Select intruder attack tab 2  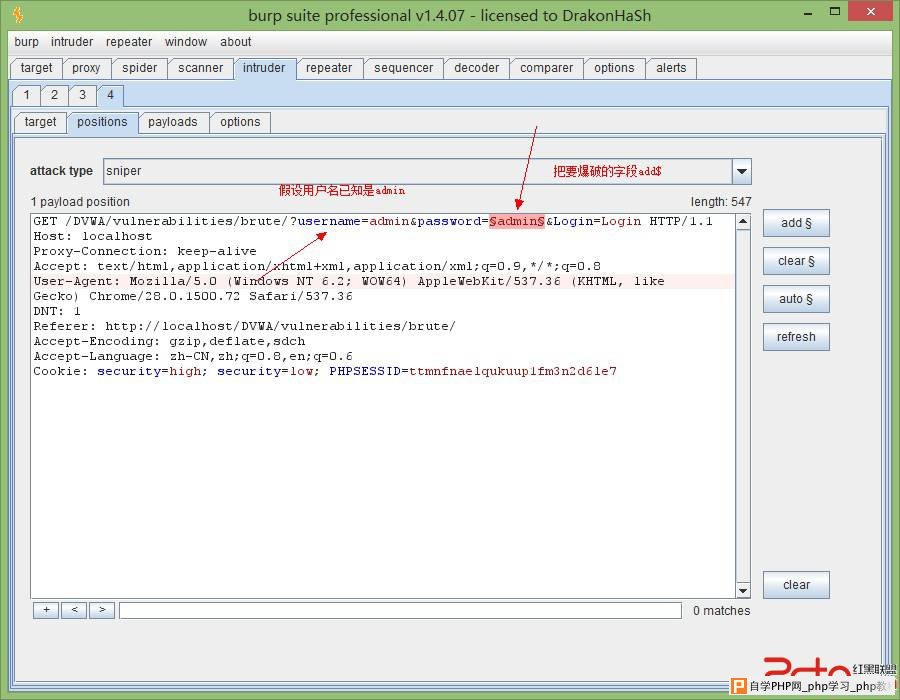click(x=55, y=95)
